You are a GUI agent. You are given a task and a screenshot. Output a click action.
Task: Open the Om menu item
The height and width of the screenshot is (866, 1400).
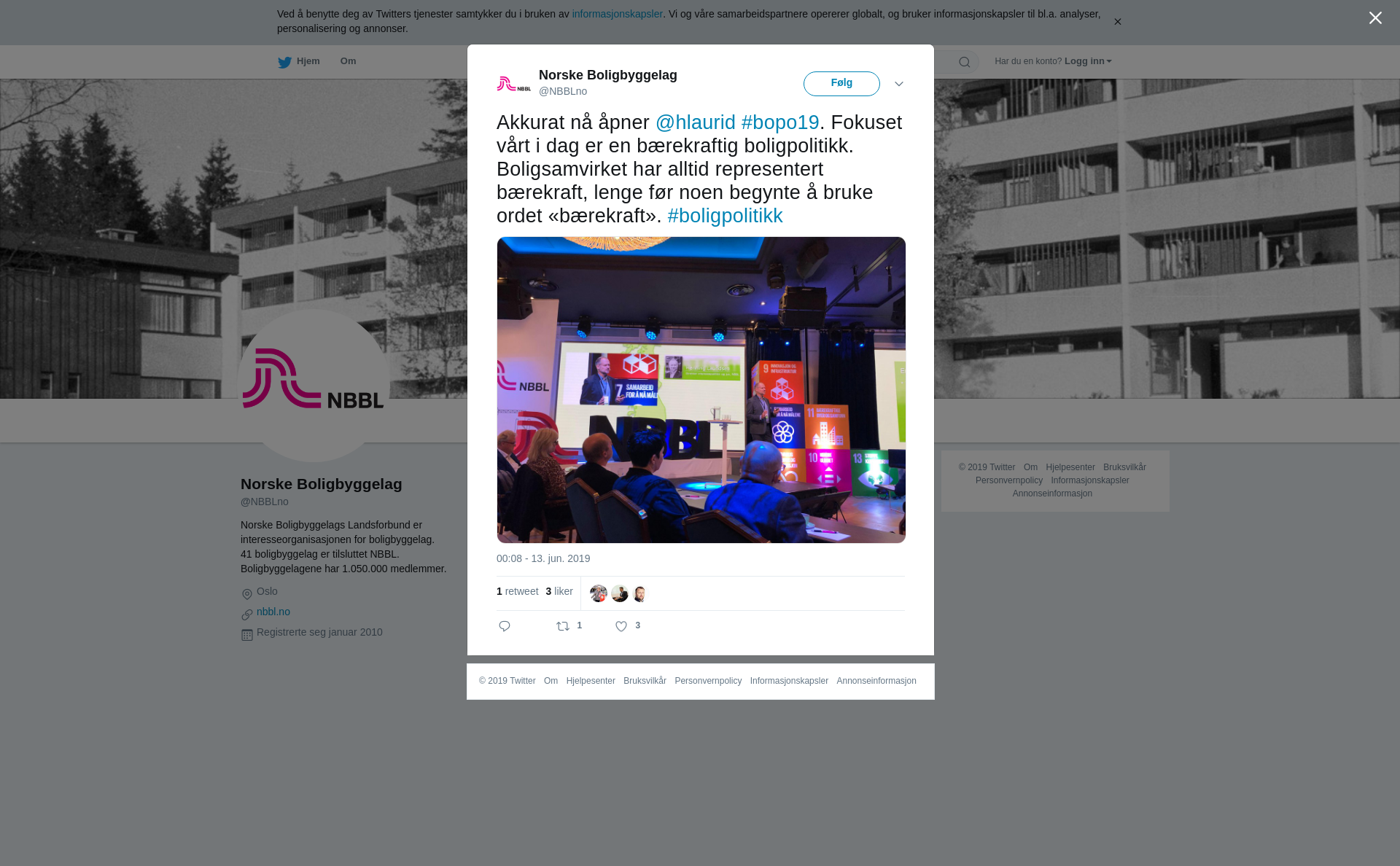coord(348,61)
